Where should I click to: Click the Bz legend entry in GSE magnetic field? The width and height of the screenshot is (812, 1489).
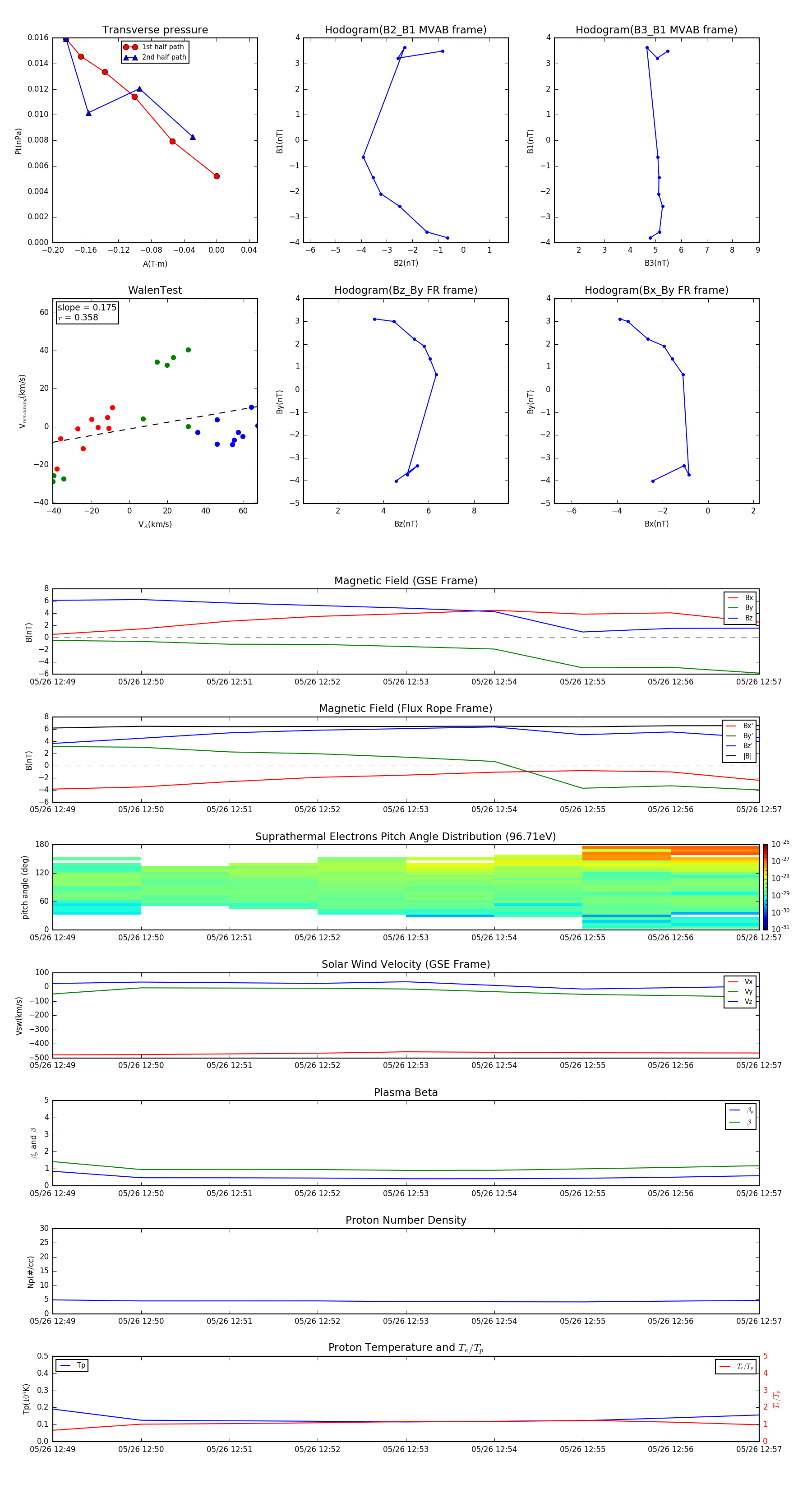coord(740,618)
